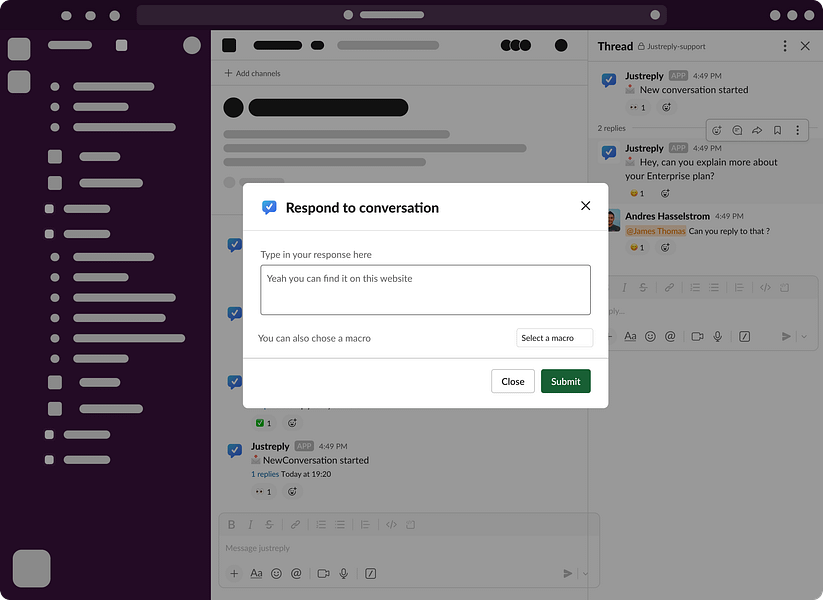Add reaction from the thread hover toolbar
This screenshot has height=600, width=823.
click(x=716, y=130)
